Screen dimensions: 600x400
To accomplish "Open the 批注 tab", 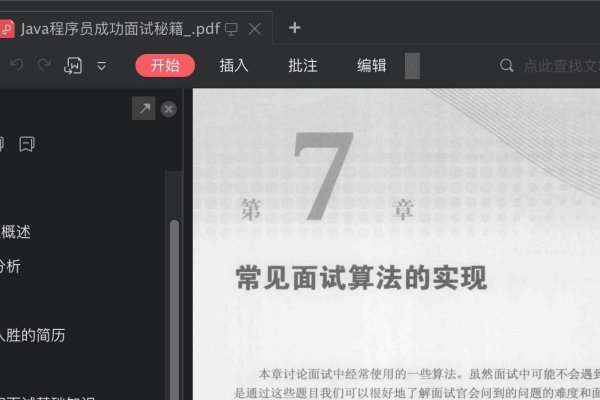I will click(x=303, y=65).
